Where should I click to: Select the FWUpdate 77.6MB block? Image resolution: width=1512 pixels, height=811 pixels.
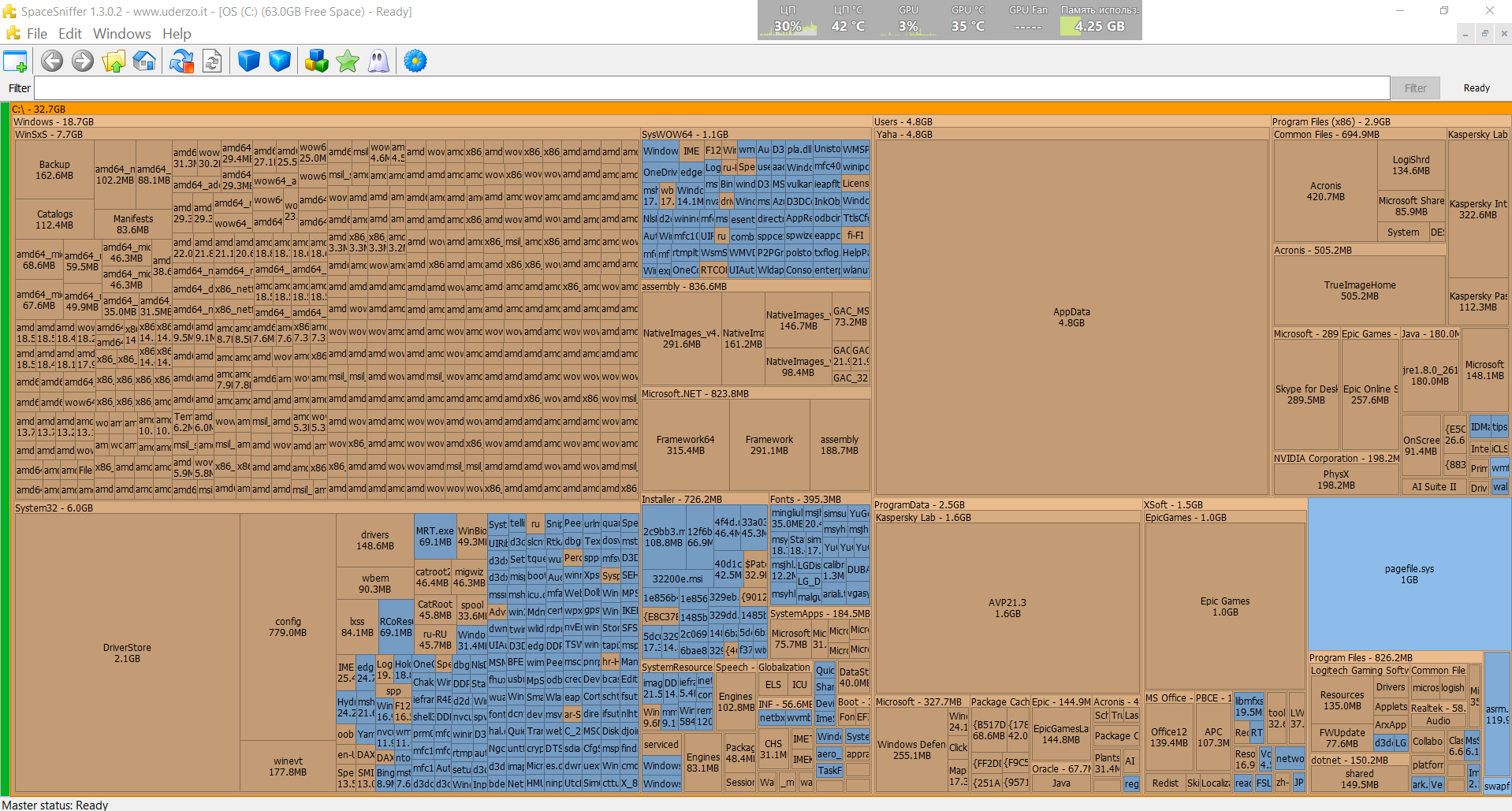[1342, 738]
